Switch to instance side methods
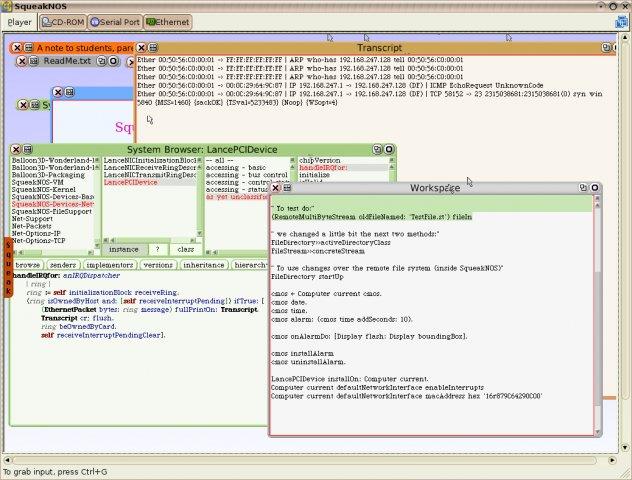 point(124,248)
